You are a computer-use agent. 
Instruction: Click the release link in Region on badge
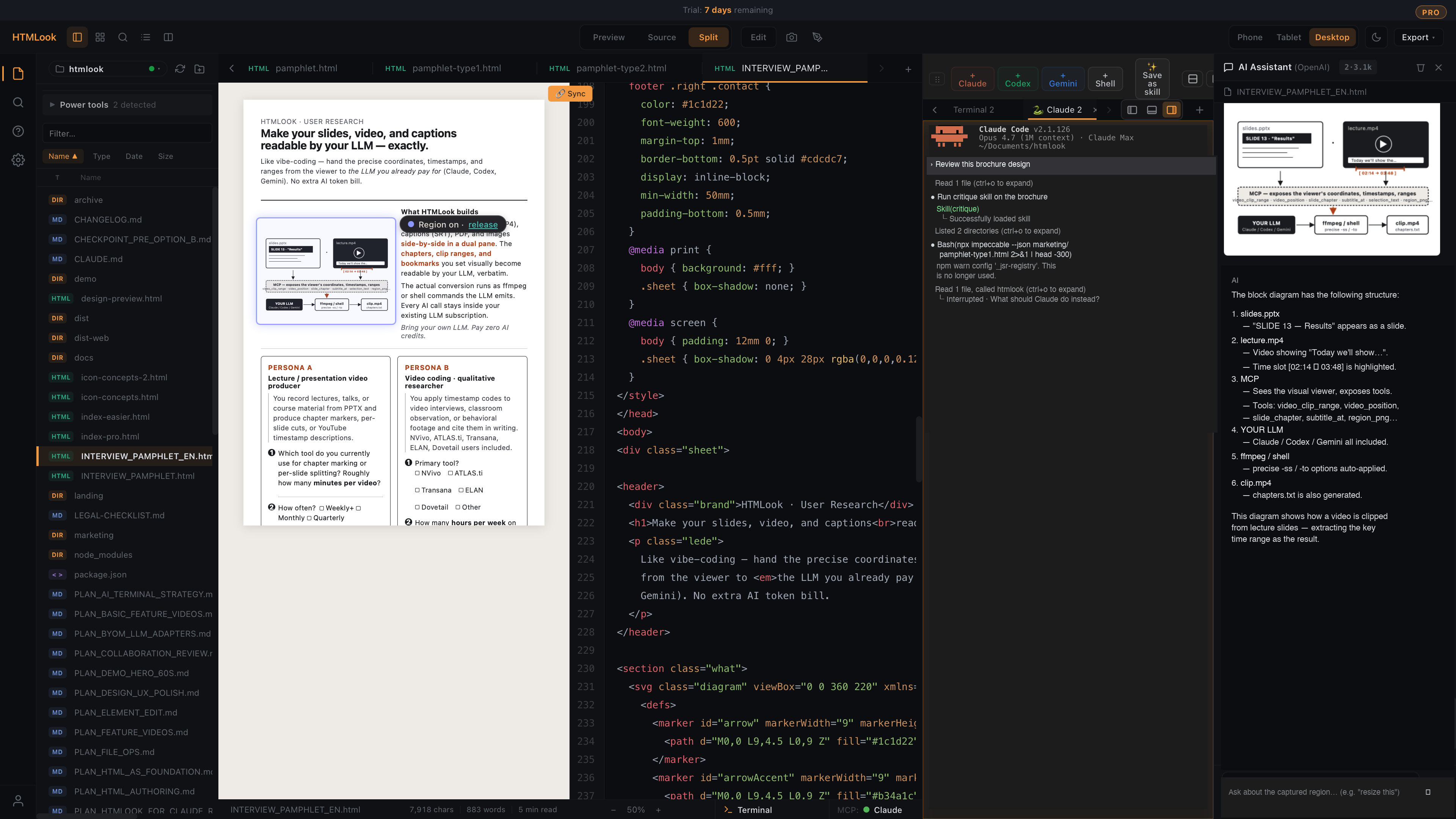483,224
